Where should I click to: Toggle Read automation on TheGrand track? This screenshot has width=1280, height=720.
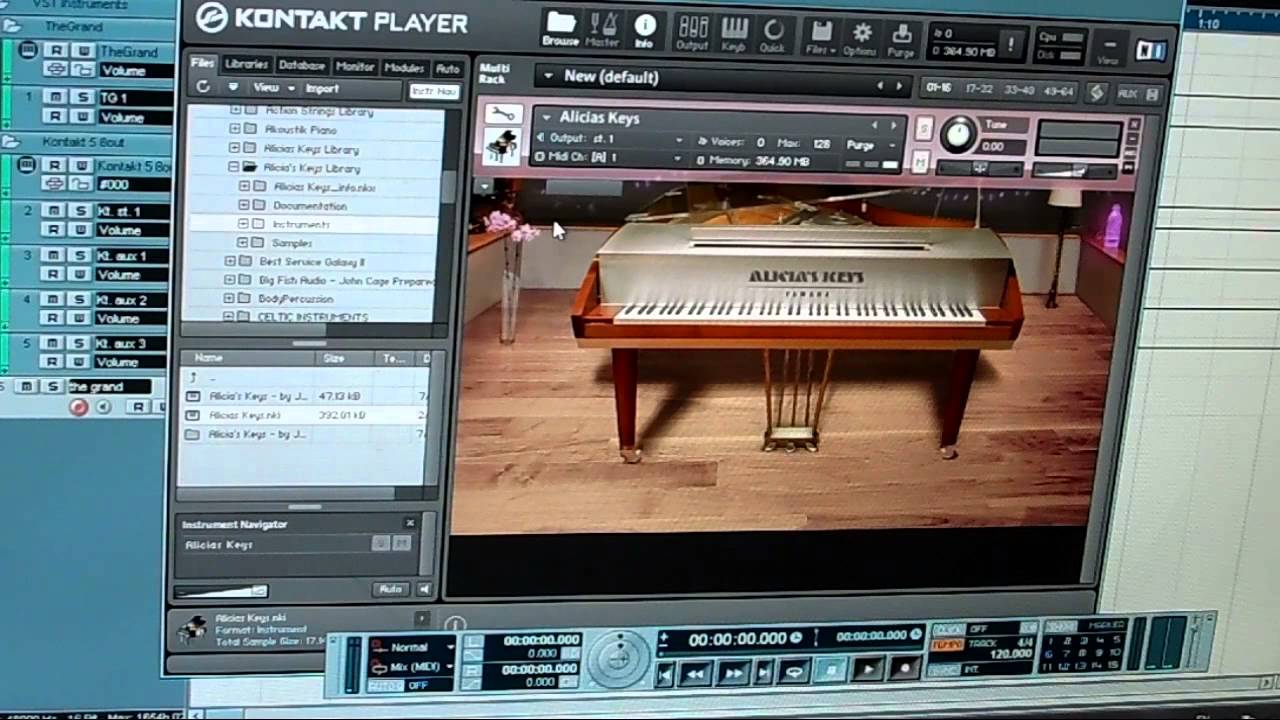coord(57,51)
